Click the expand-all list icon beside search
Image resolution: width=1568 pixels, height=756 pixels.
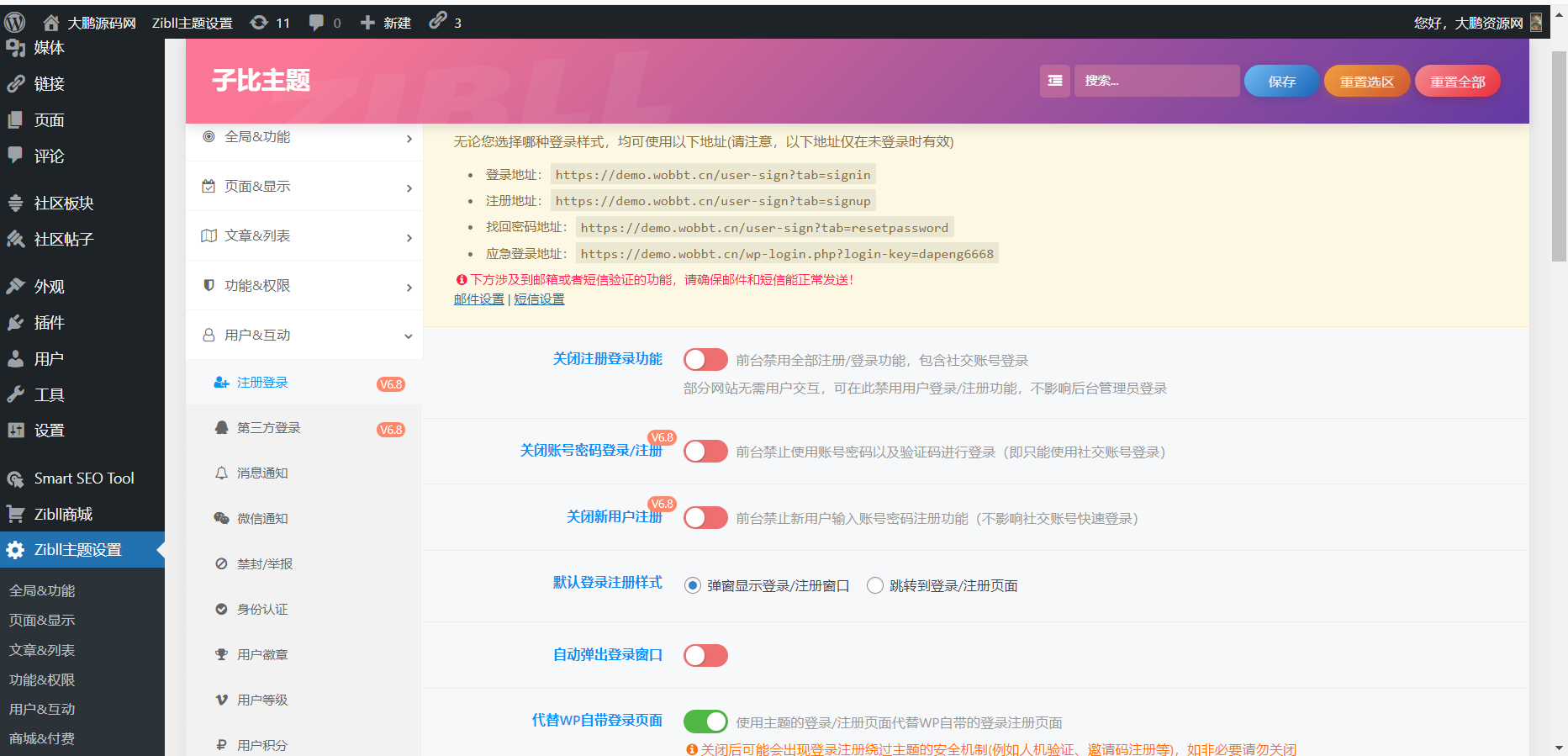coord(1054,82)
